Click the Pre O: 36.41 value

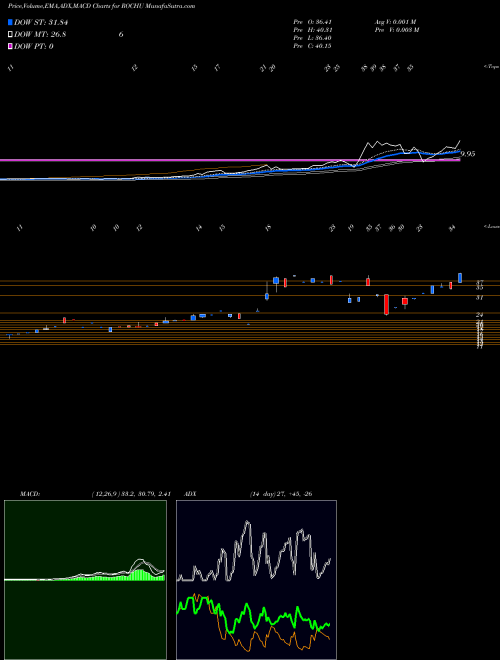[x=313, y=21]
